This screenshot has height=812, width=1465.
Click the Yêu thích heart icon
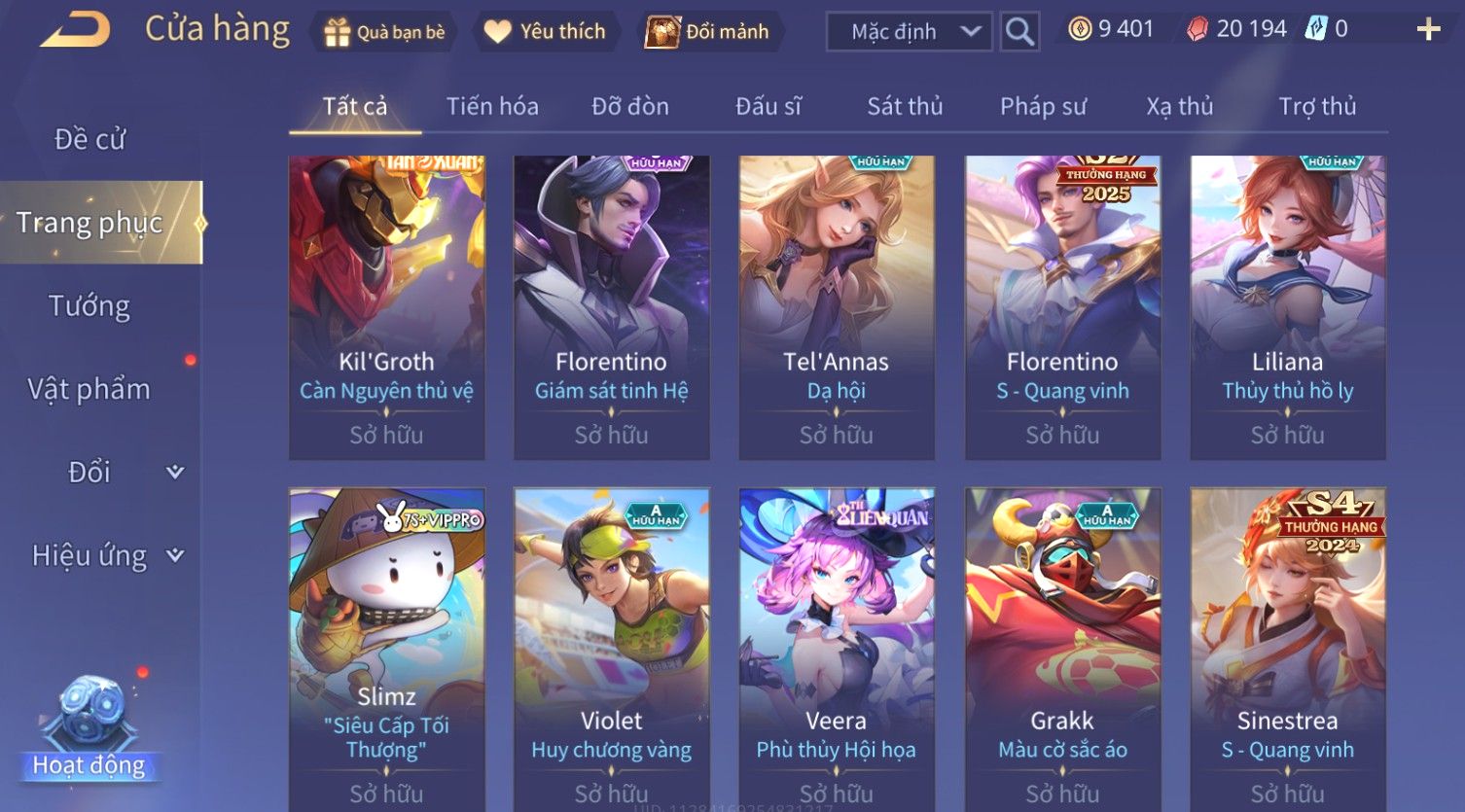click(x=497, y=32)
